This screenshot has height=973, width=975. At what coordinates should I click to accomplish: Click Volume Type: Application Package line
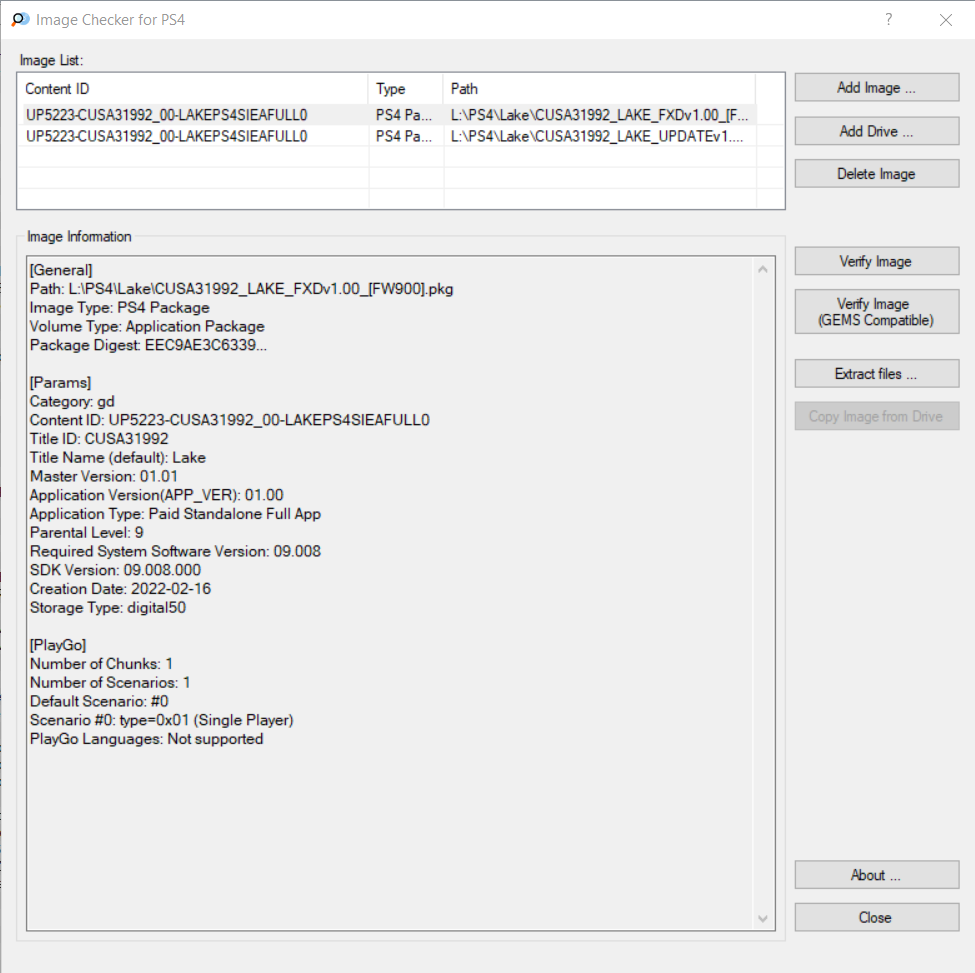(x=147, y=326)
